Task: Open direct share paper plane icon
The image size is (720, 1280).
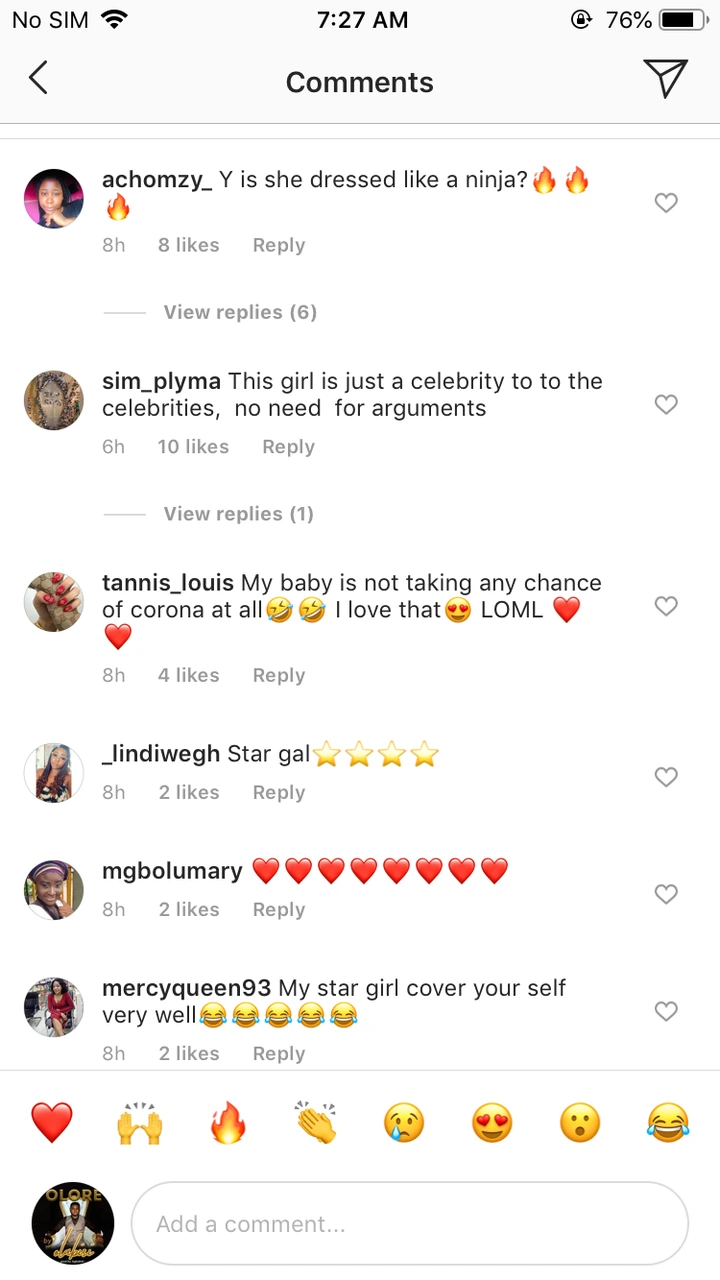Action: tap(665, 78)
